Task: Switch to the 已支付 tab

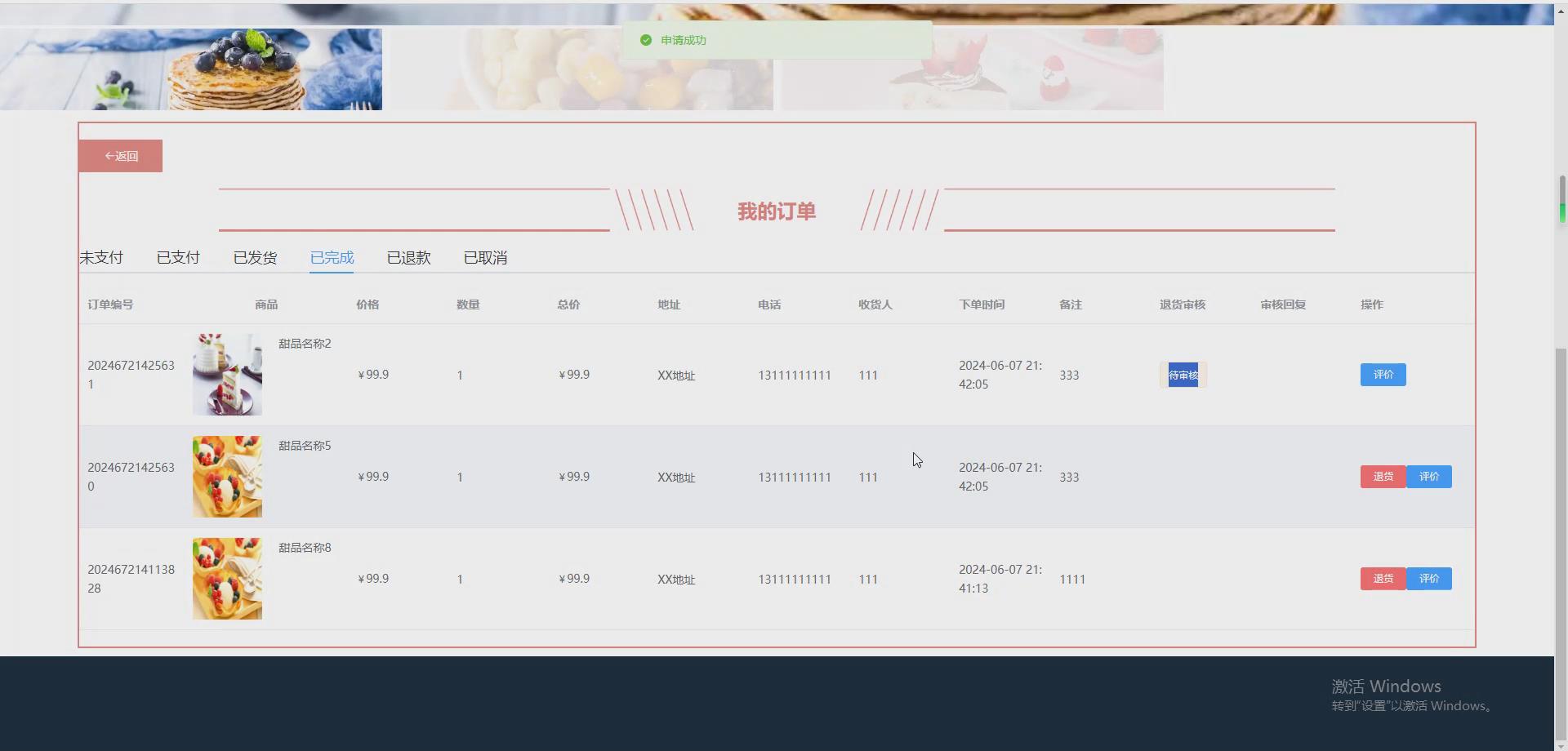Action: pos(178,258)
